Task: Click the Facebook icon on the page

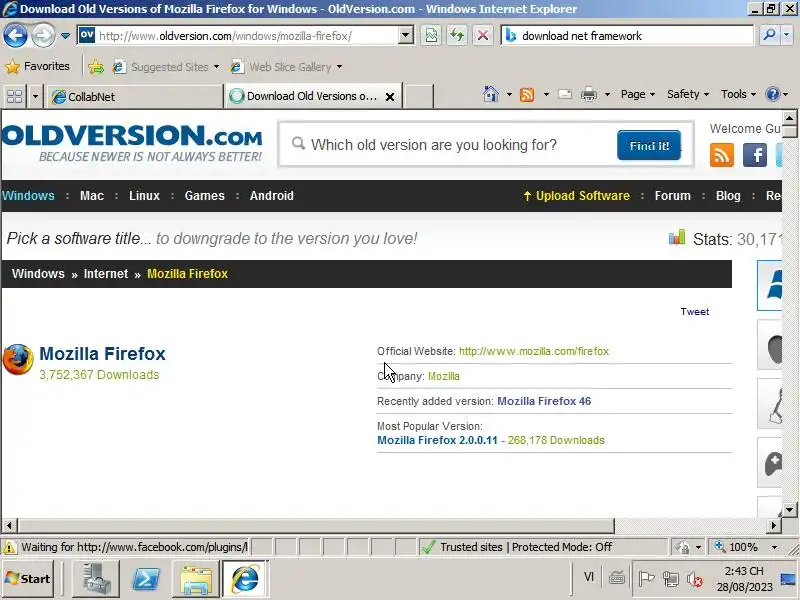Action: 755,155
